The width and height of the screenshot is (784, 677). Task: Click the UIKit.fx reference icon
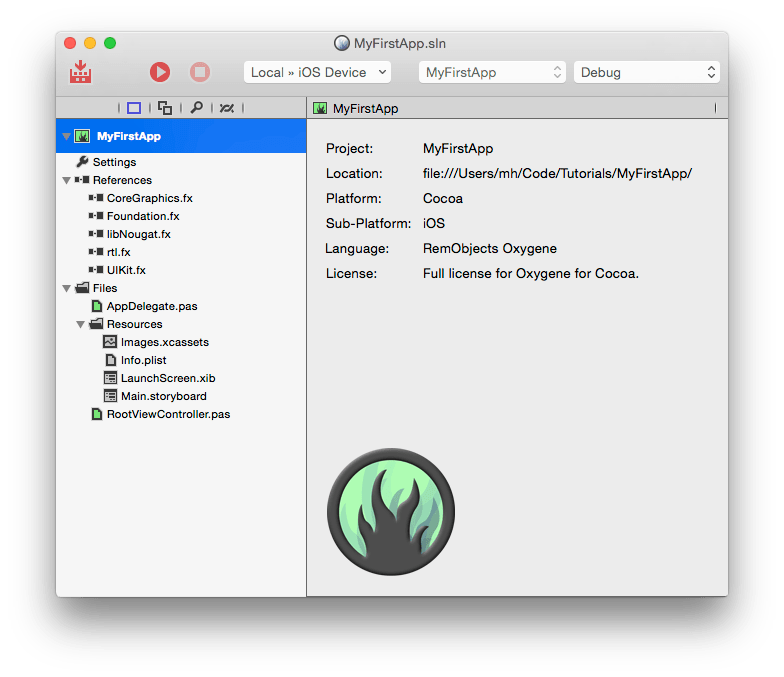96,270
